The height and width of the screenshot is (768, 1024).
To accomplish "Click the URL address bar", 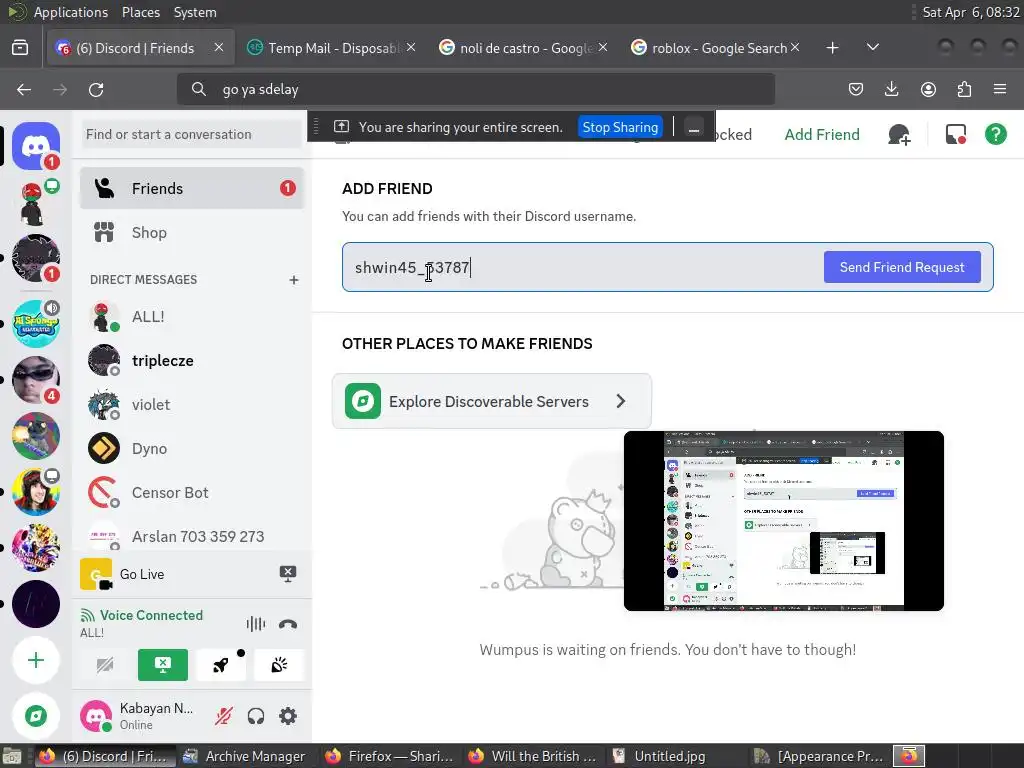I will [x=476, y=89].
